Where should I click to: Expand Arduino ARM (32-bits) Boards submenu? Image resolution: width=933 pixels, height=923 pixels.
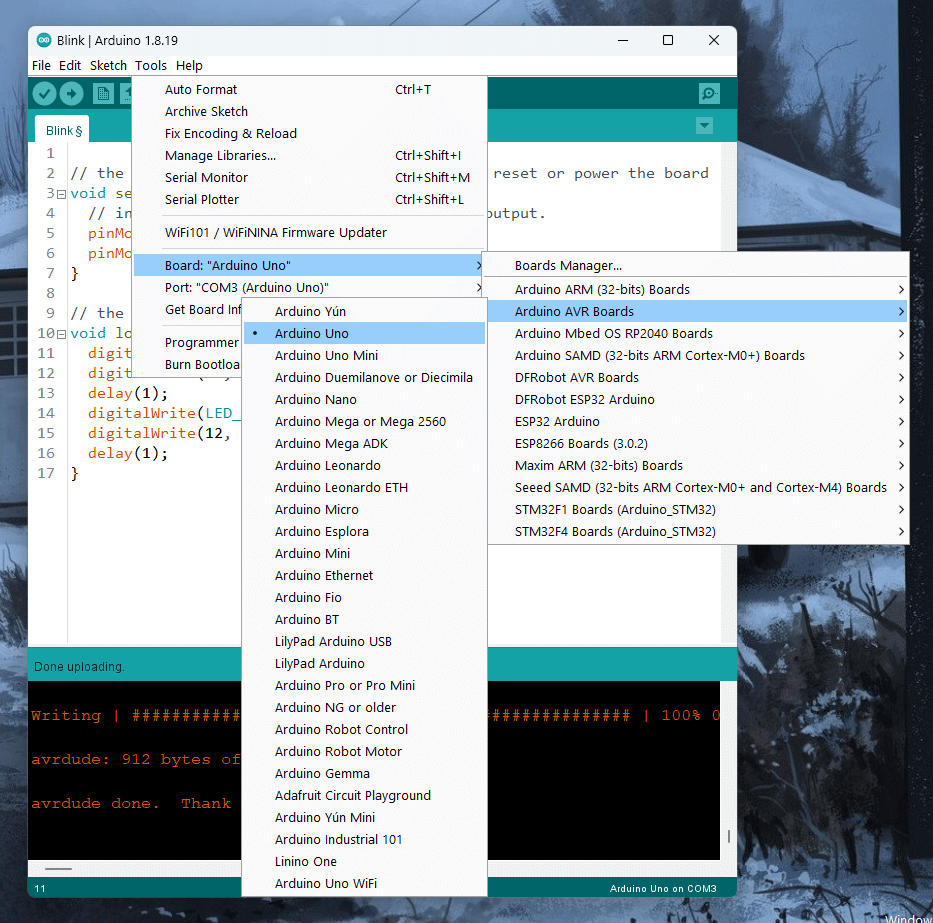tap(697, 289)
